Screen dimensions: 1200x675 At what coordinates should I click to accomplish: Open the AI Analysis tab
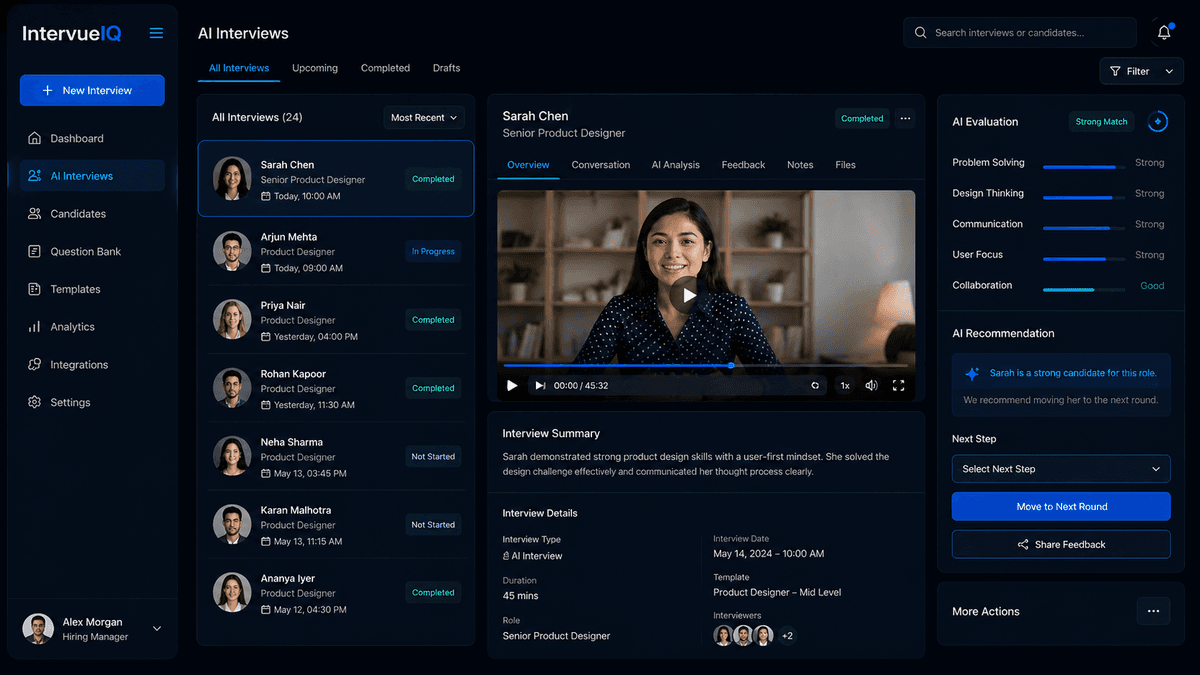point(675,164)
